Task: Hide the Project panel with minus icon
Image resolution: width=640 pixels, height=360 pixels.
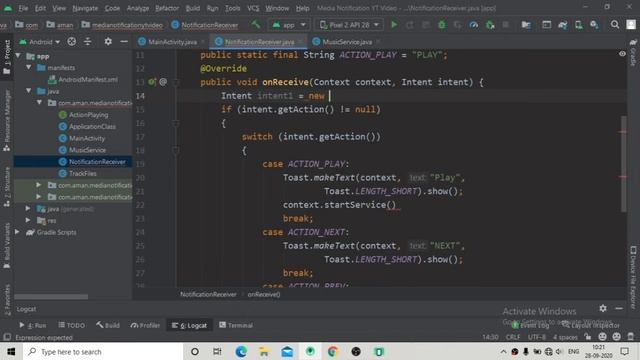Action: click(x=124, y=42)
